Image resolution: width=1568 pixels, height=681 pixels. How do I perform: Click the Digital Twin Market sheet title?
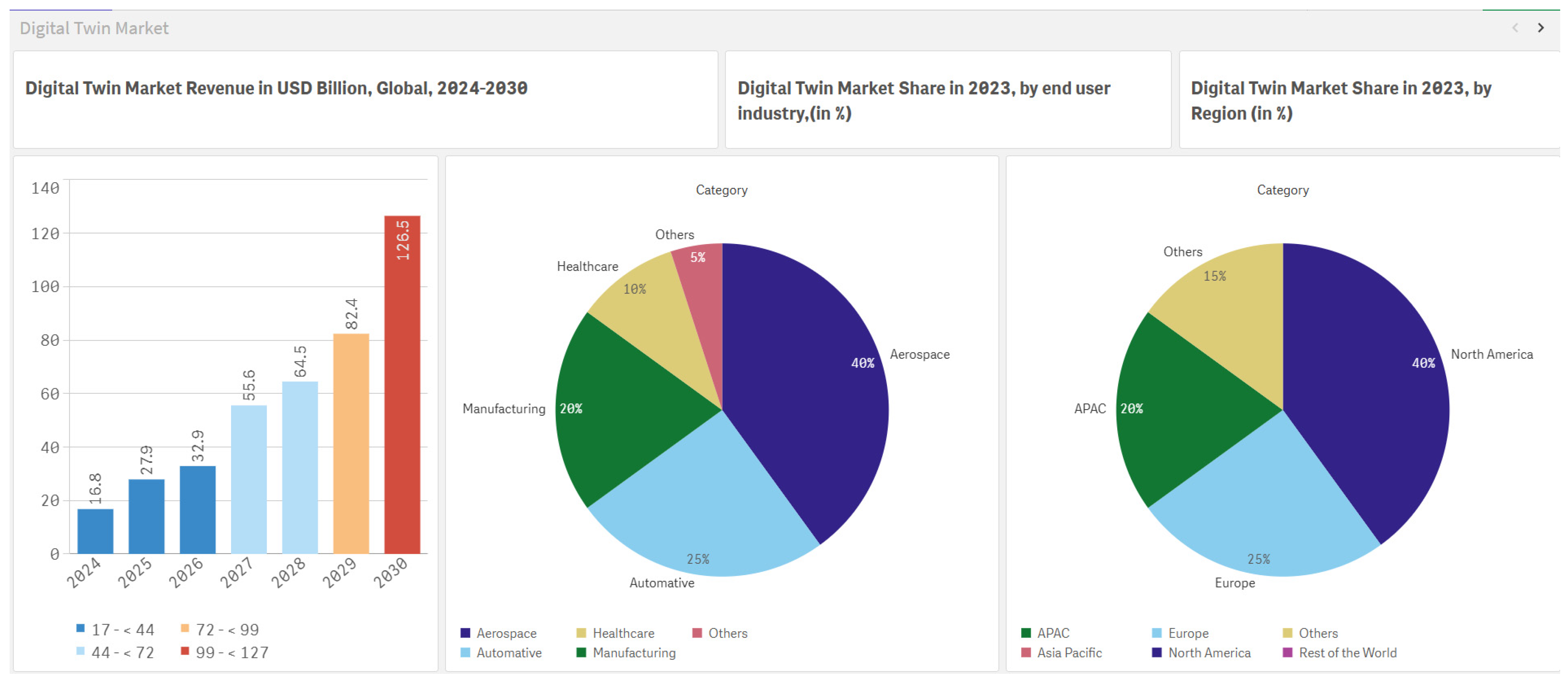point(94,28)
